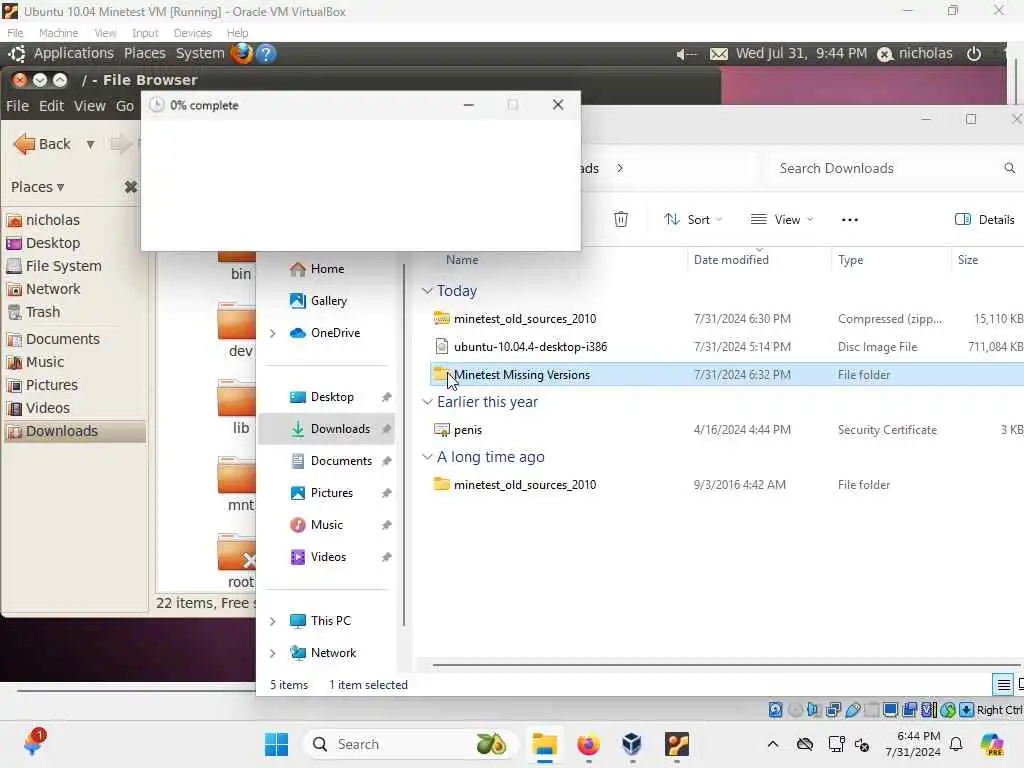The height and width of the screenshot is (768, 1024).
Task: Sort by the Name column header
Action: tap(462, 260)
